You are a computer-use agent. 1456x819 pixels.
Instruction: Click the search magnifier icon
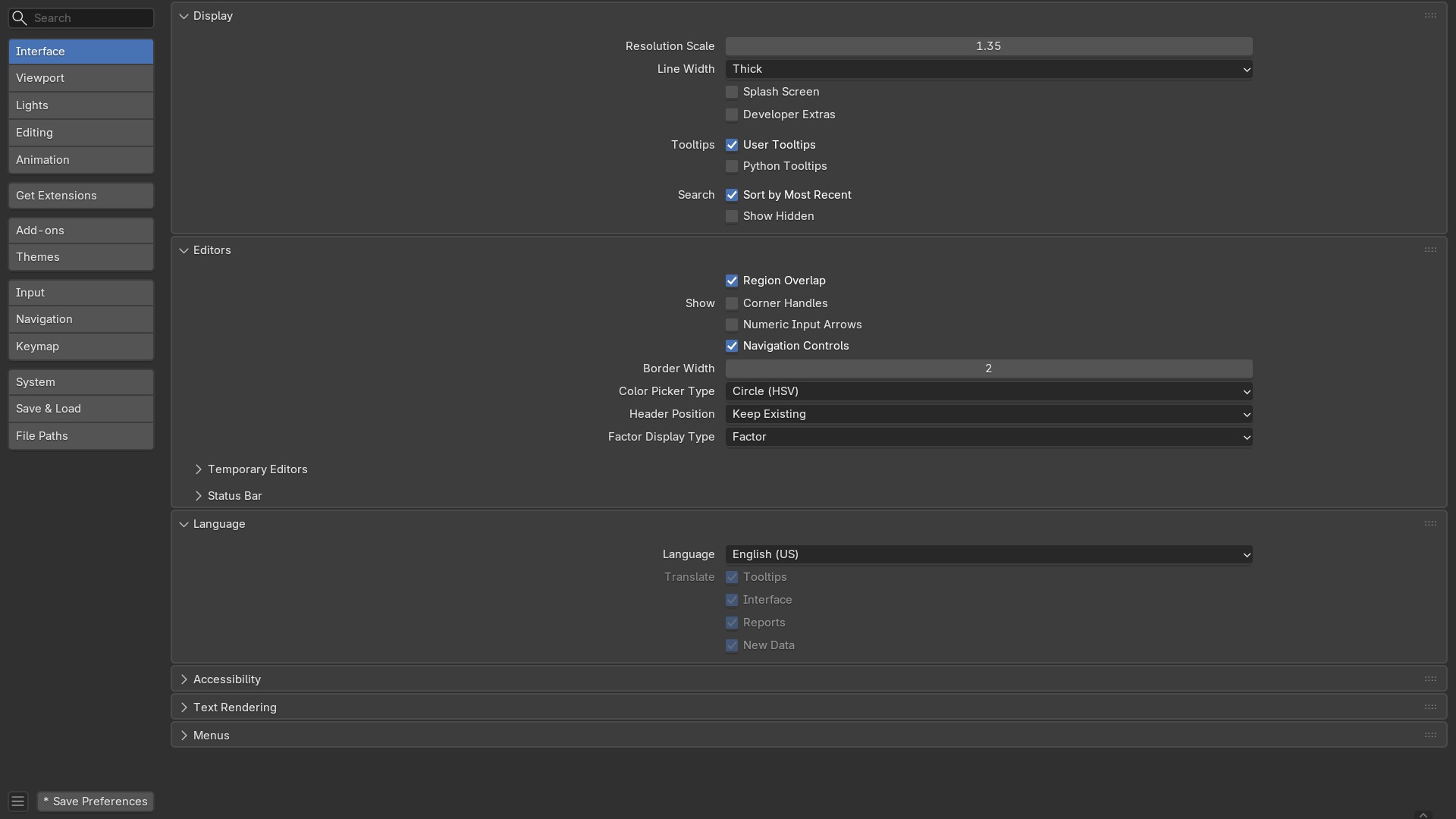click(x=20, y=17)
